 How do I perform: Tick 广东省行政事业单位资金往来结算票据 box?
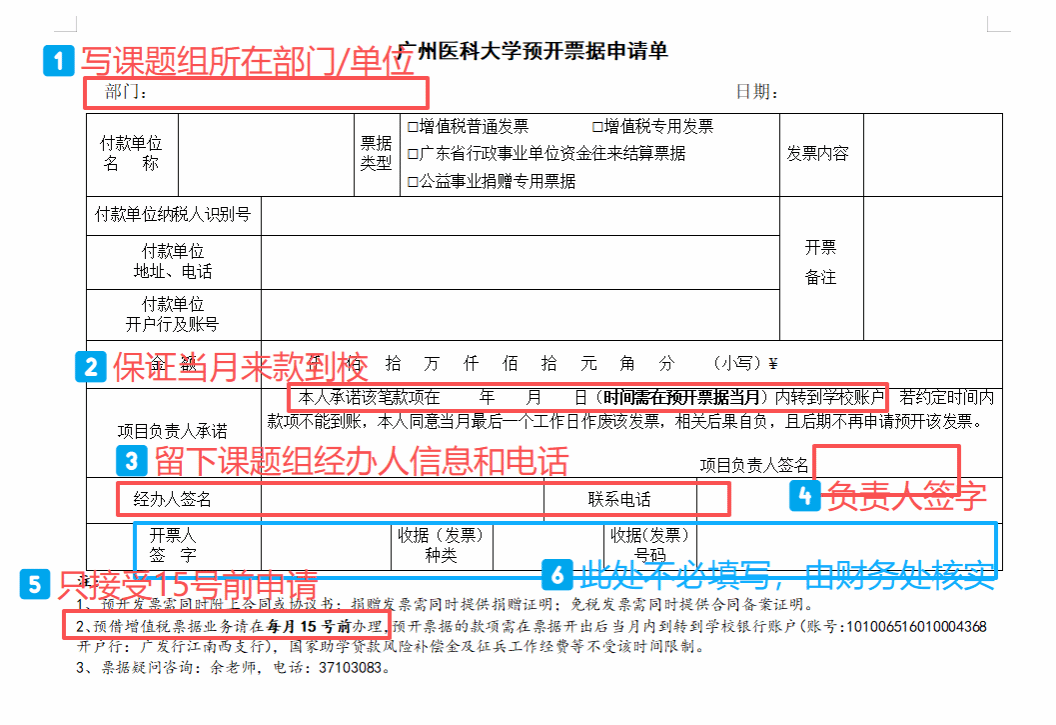pyautogui.click(x=413, y=154)
